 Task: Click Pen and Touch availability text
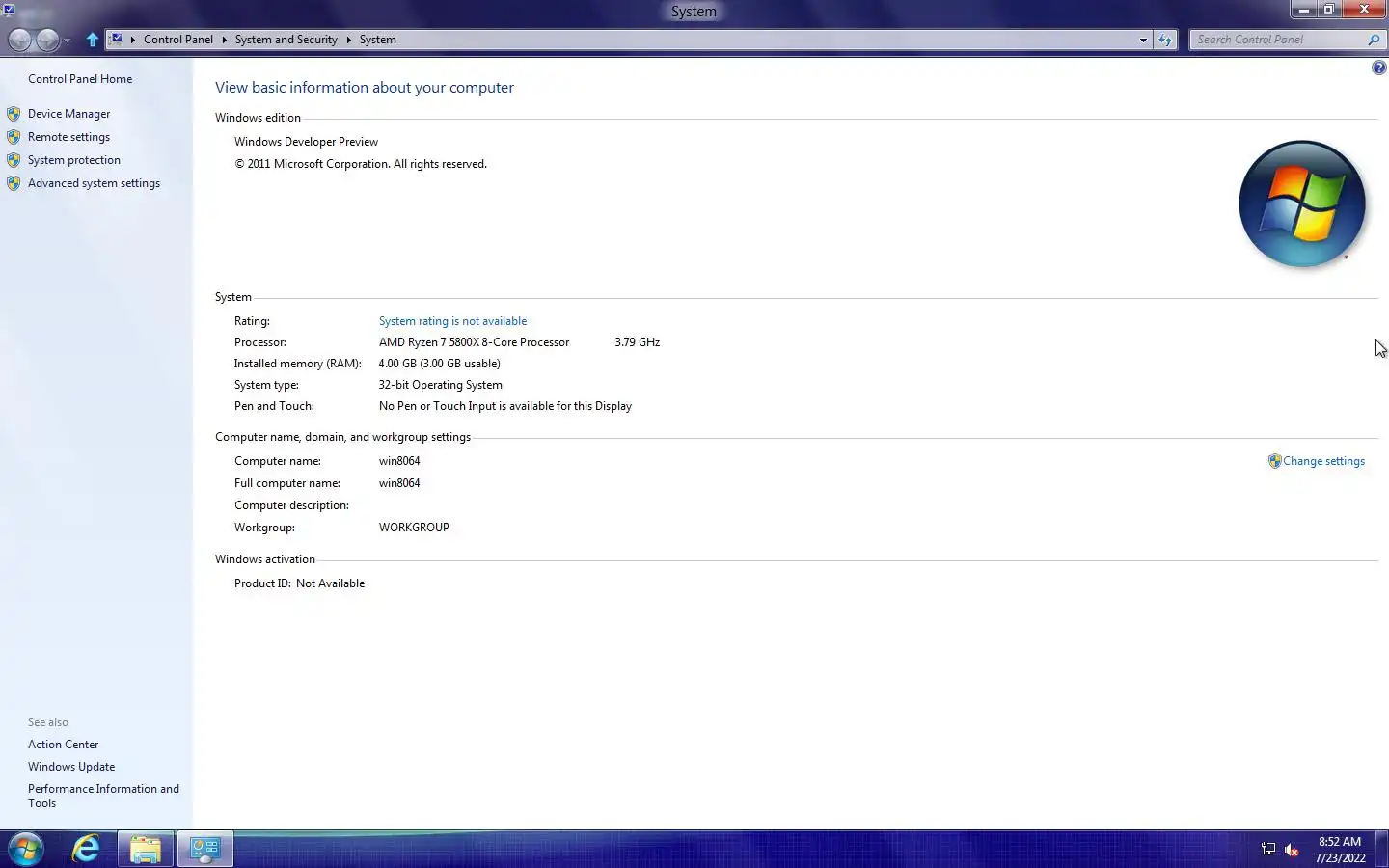[504, 406]
